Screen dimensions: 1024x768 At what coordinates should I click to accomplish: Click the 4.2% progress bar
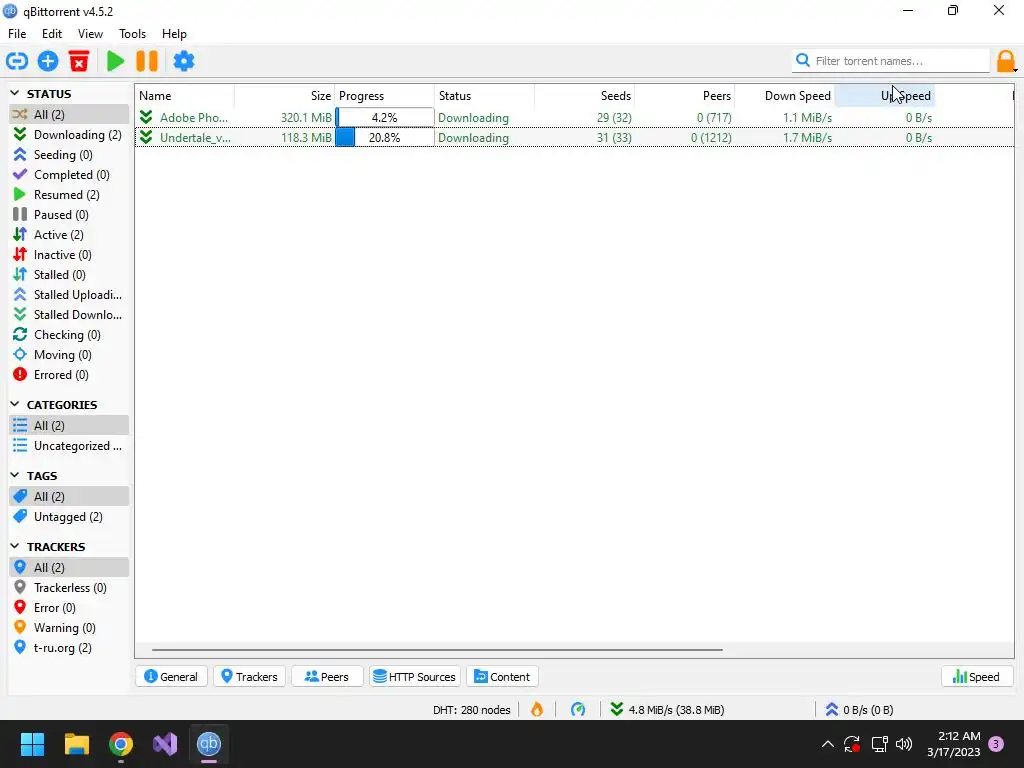pyautogui.click(x=385, y=118)
